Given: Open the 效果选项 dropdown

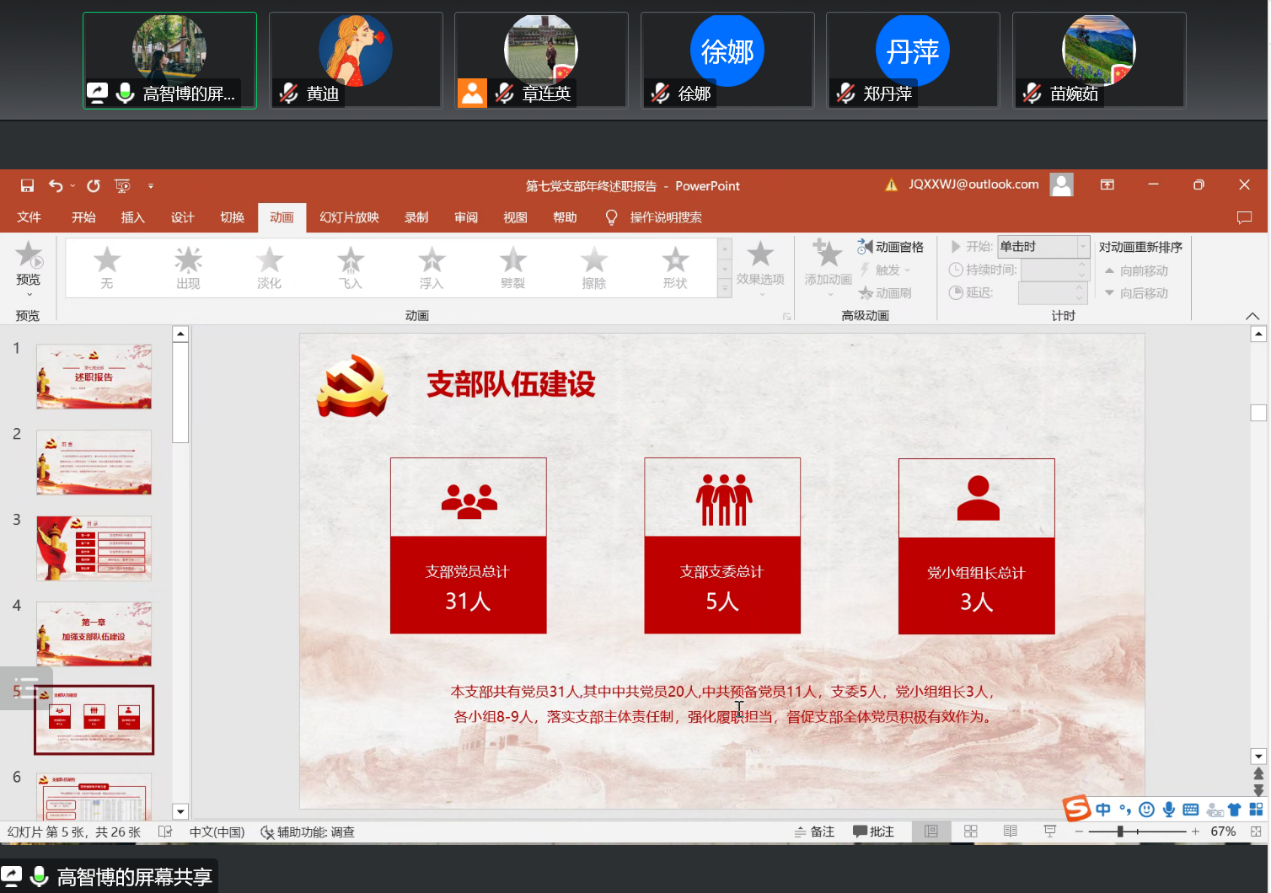Looking at the screenshot, I should pos(760,268).
